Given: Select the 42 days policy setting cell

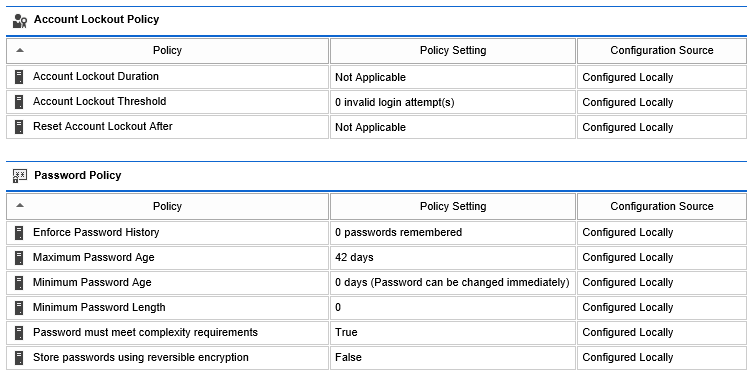Looking at the screenshot, I should tap(452, 258).
